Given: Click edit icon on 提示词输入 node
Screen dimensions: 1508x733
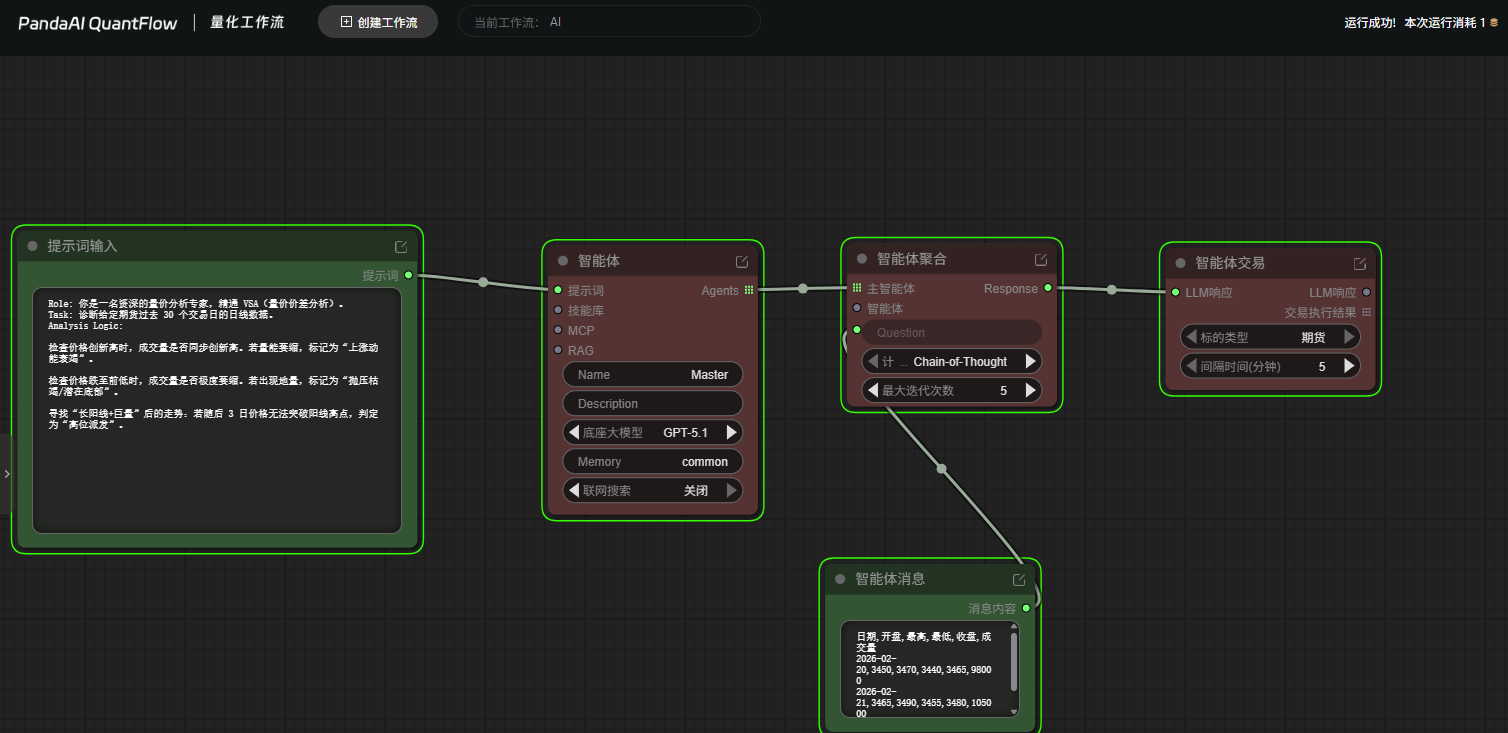Looking at the screenshot, I should [x=401, y=247].
